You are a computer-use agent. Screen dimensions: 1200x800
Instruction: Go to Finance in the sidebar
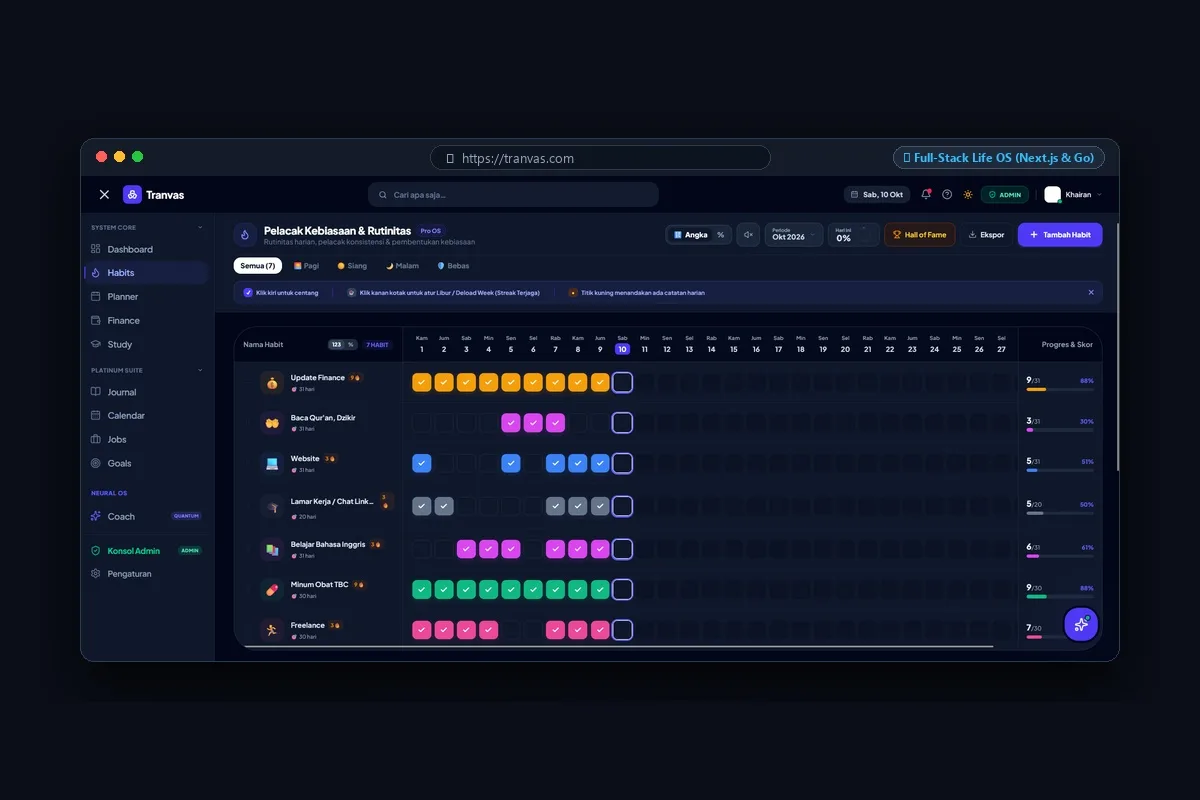click(146, 321)
